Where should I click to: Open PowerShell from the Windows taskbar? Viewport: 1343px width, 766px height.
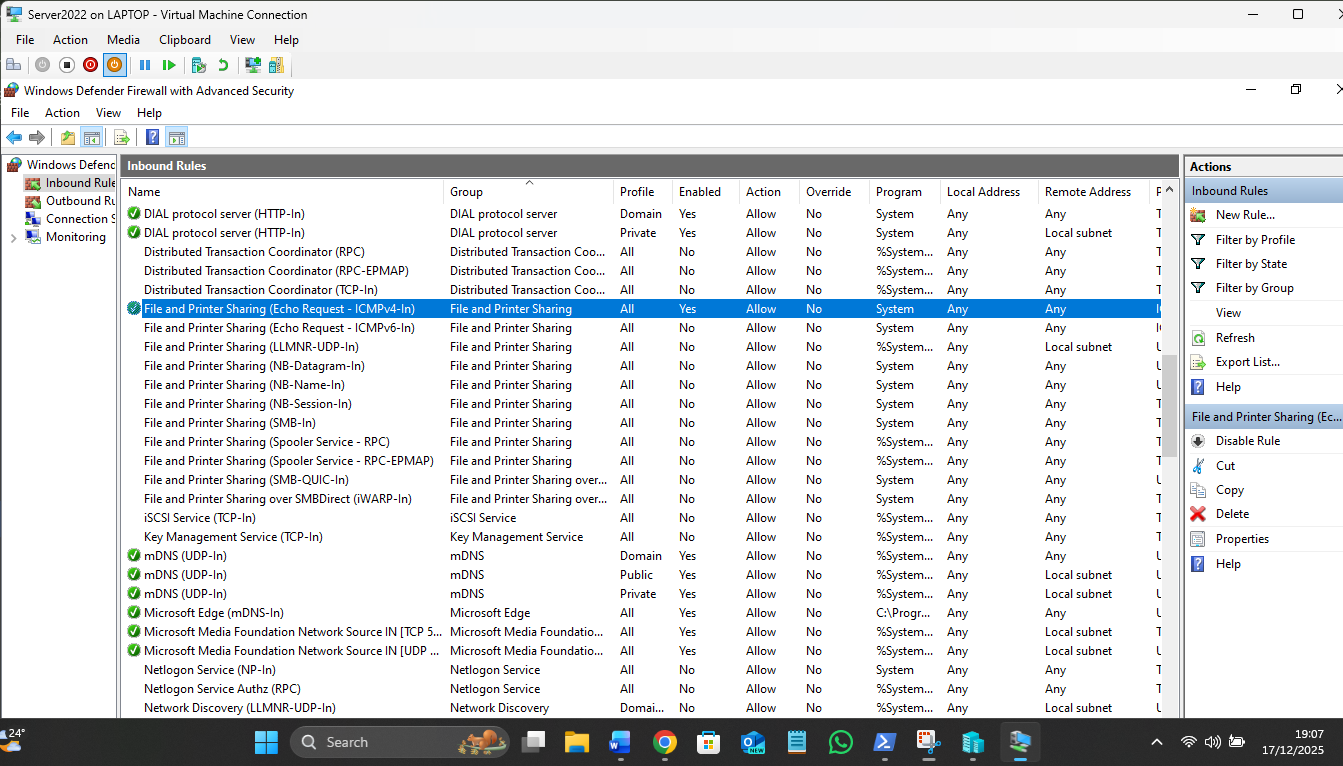(x=885, y=742)
